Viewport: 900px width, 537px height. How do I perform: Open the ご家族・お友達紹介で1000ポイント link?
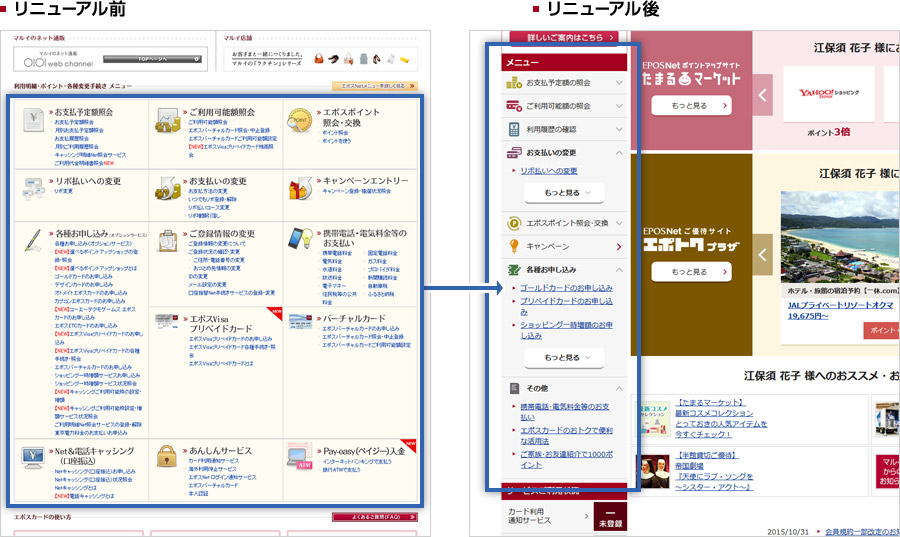[x=567, y=460]
